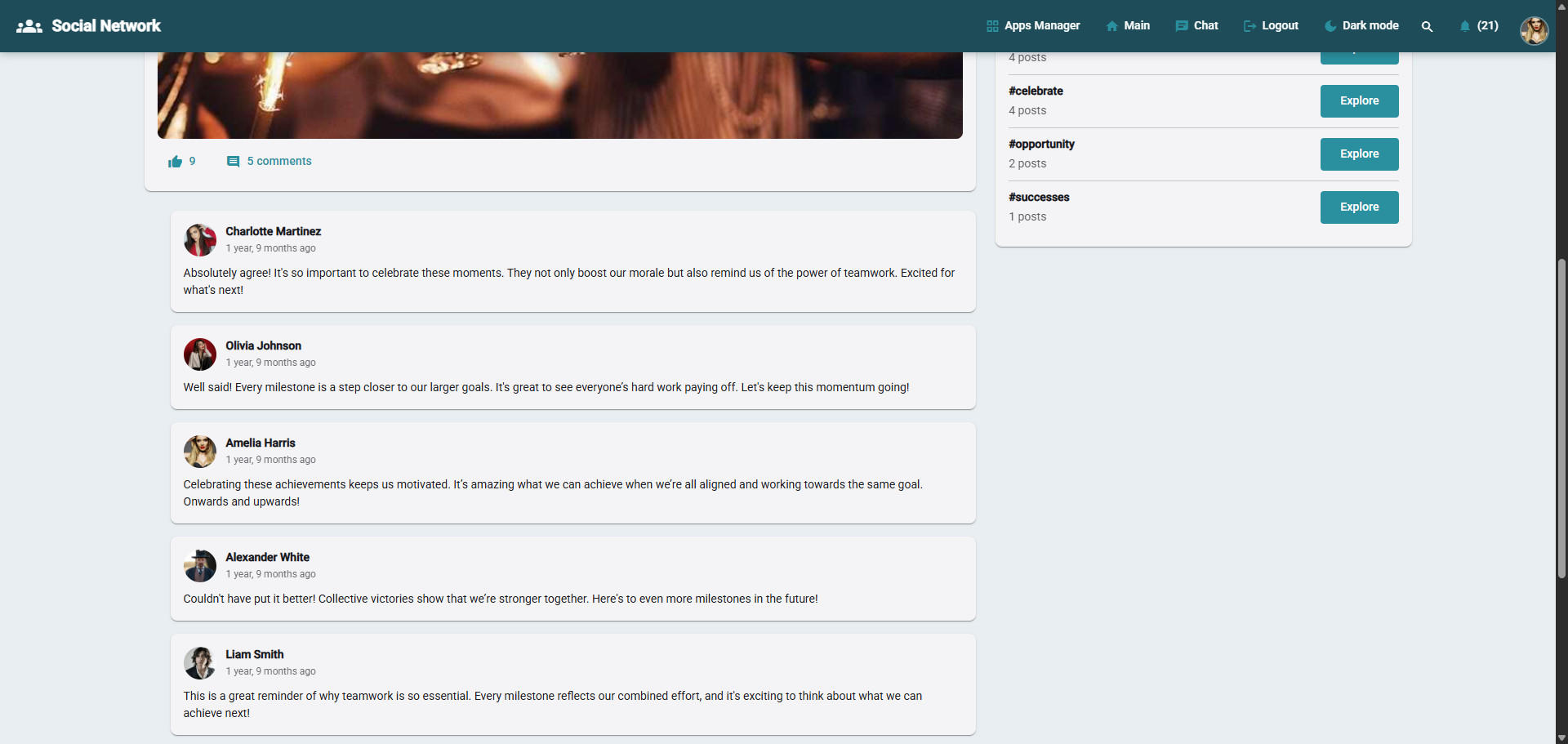
Task: Click the Dark mode moon icon
Action: tap(1330, 26)
